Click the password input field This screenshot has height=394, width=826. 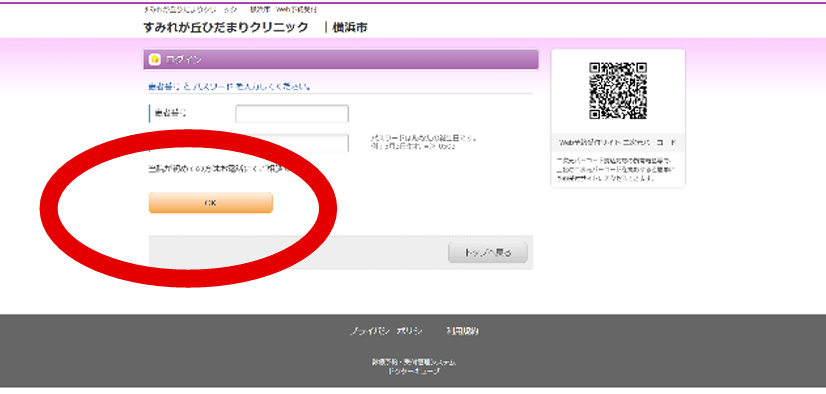click(292, 143)
